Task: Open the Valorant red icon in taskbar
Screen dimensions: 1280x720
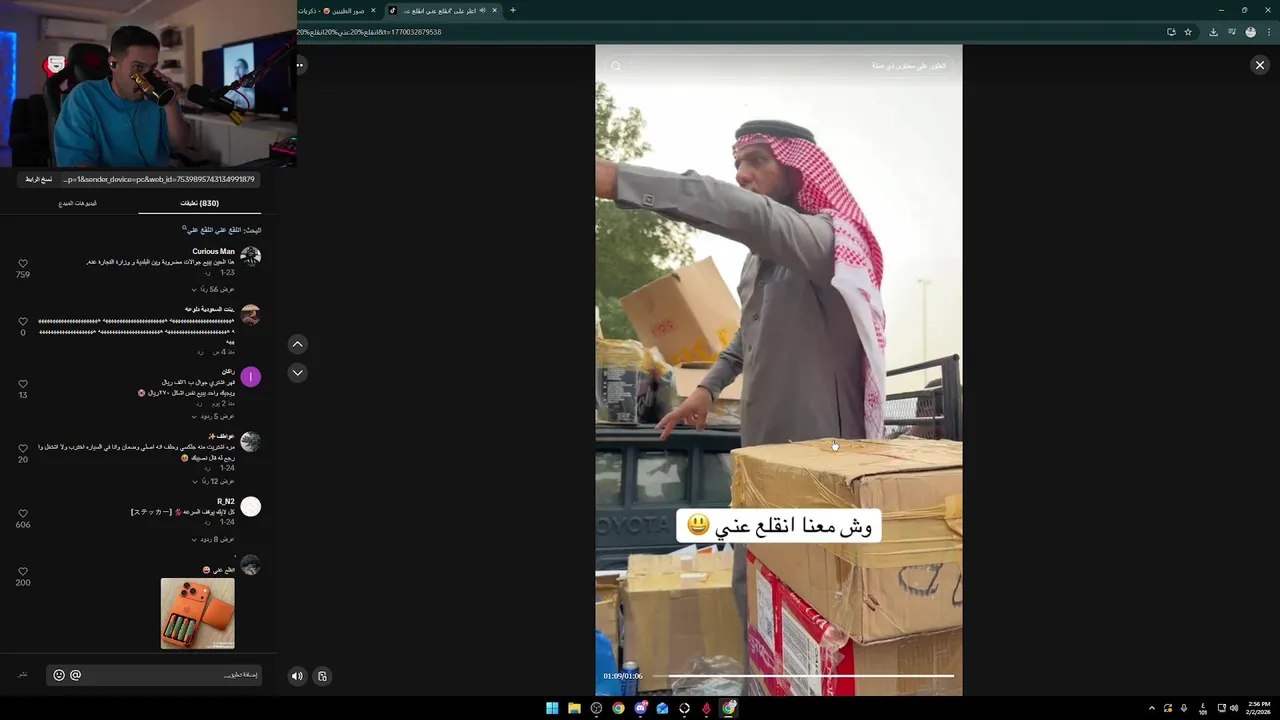Action: (706, 708)
